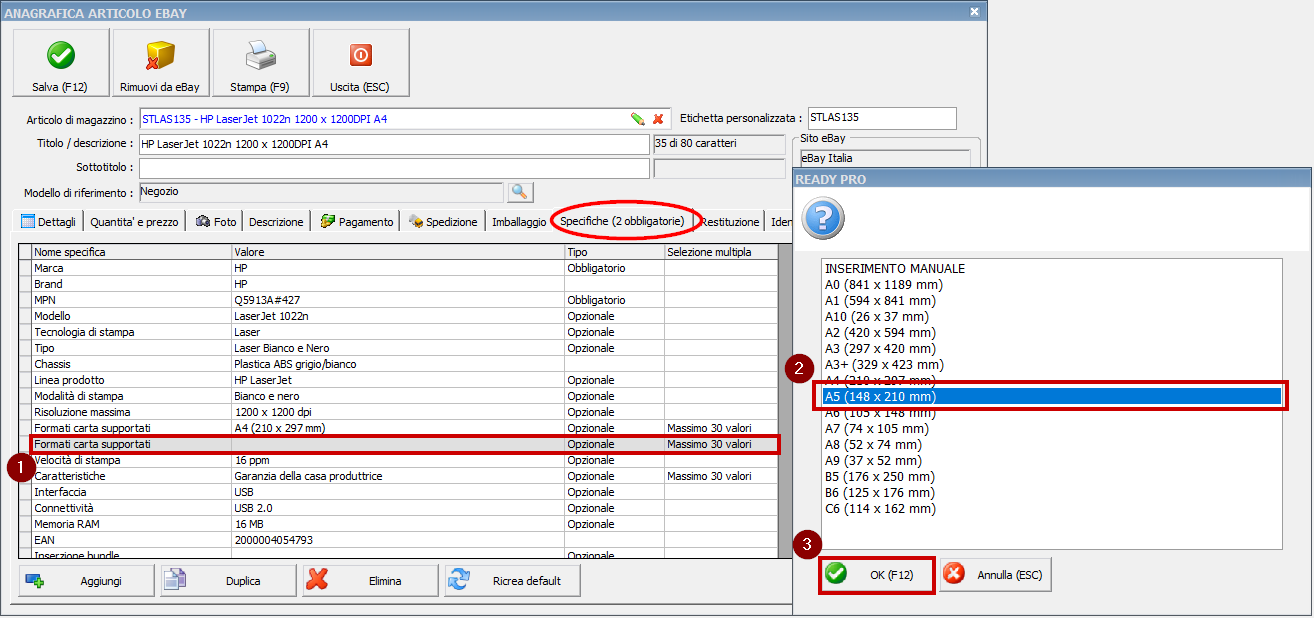Click the 1200 x 1200 dpi value cell
The width and height of the screenshot is (1314, 618).
398,412
